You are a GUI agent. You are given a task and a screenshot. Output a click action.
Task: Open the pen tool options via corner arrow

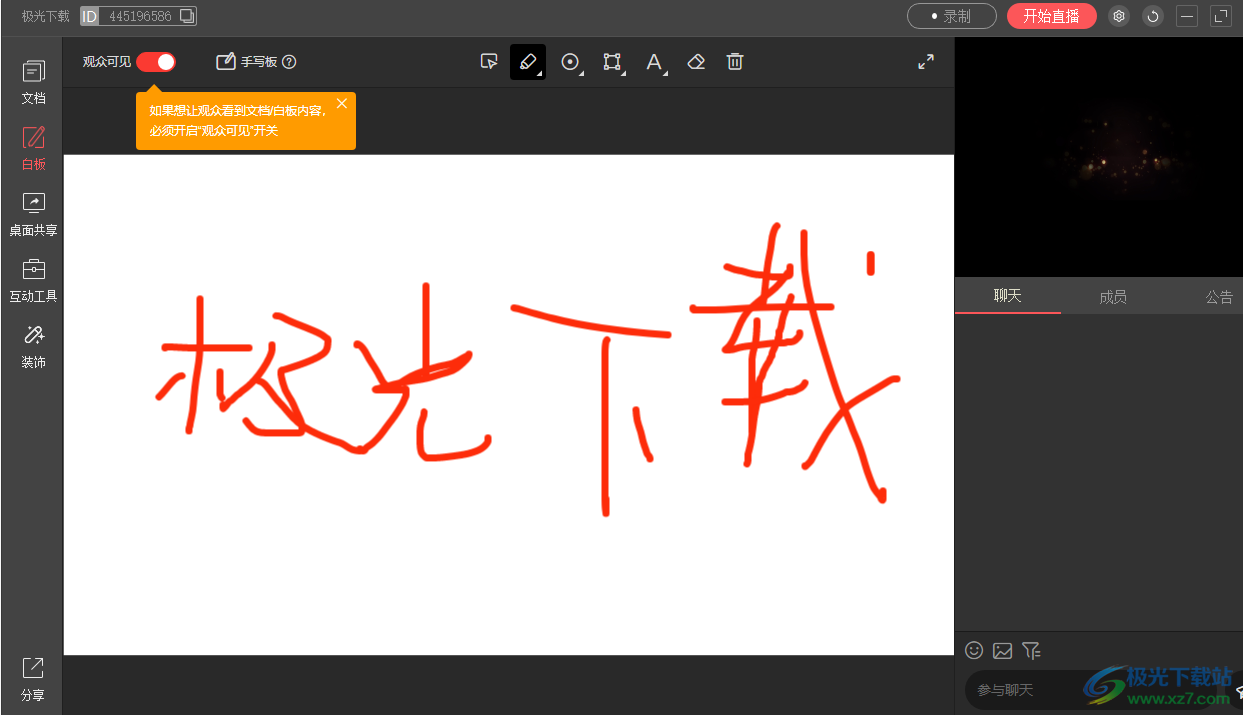539,72
